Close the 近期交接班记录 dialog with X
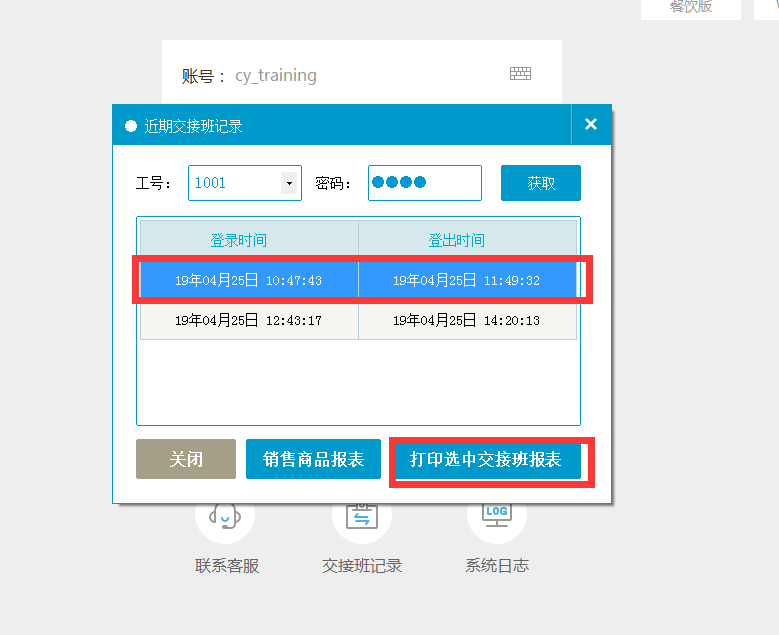Viewport: 779px width, 635px height. [590, 125]
